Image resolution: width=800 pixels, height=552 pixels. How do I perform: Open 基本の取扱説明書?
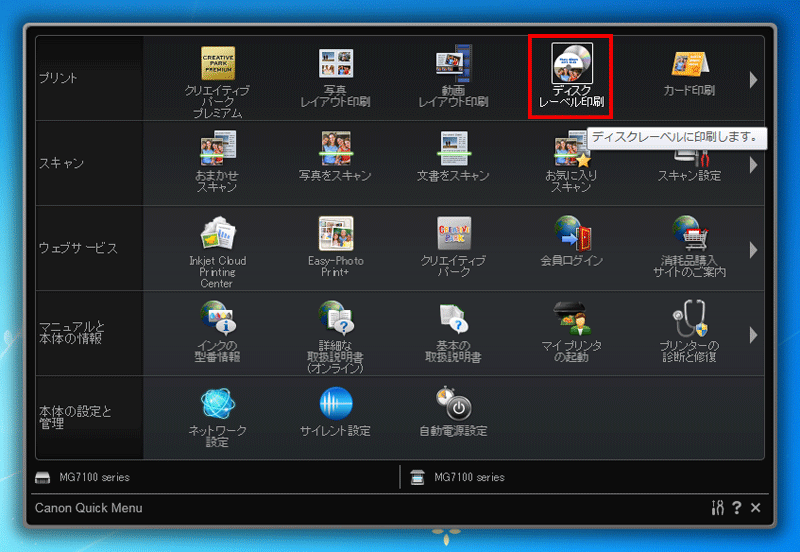453,332
